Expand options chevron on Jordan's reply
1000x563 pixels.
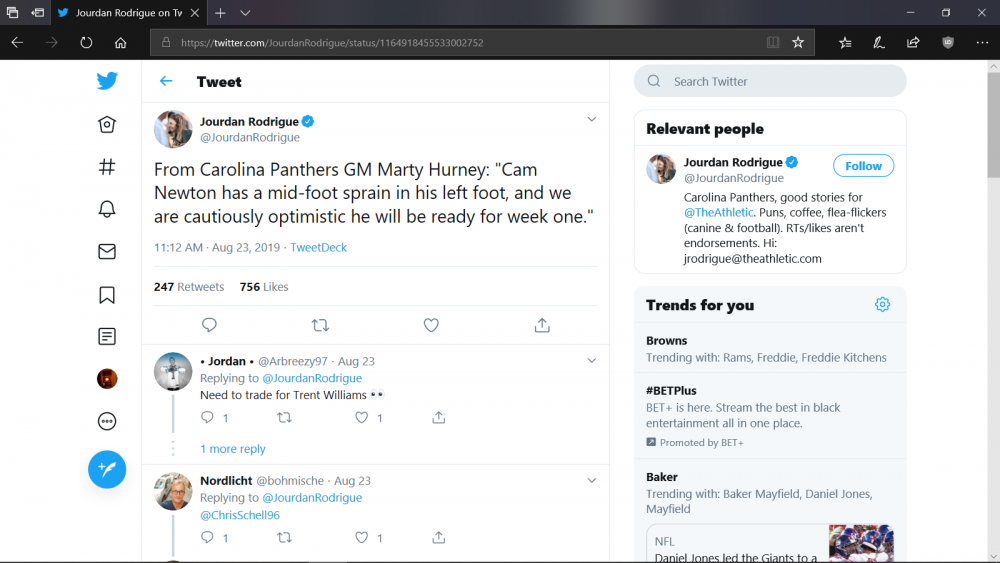click(592, 361)
